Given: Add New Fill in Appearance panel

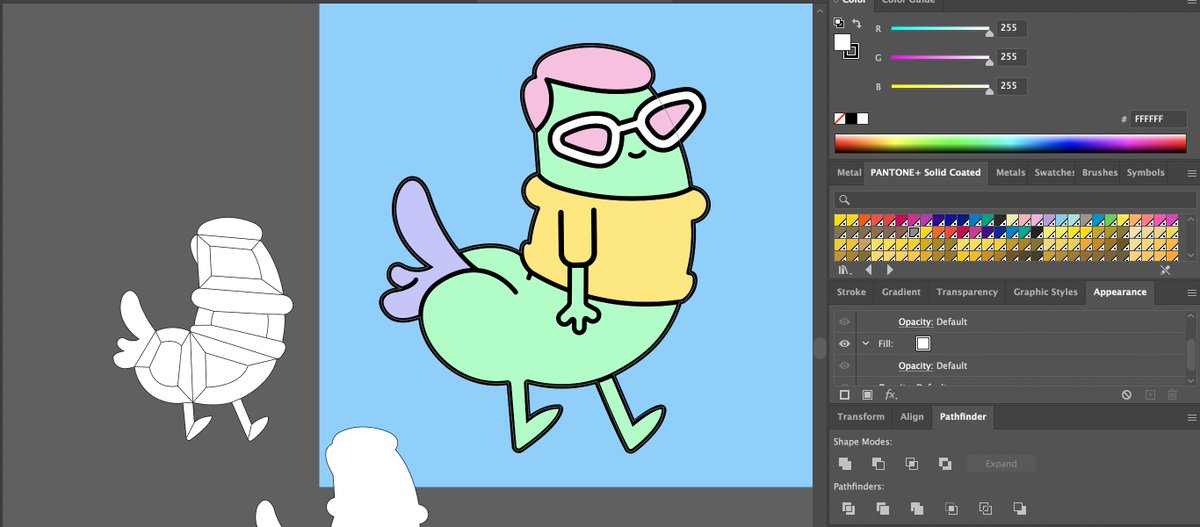Looking at the screenshot, I should click(x=867, y=395).
